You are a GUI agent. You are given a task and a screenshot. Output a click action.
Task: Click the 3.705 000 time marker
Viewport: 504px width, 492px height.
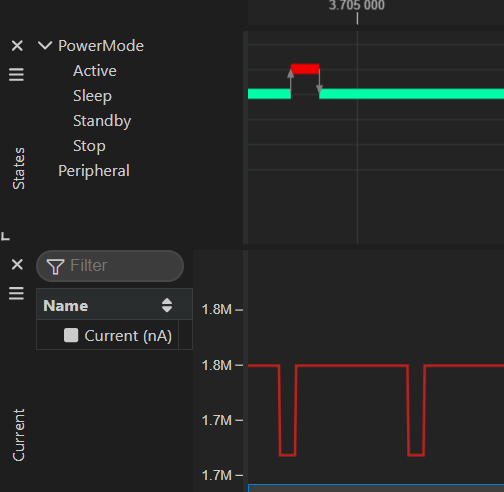(x=357, y=5)
